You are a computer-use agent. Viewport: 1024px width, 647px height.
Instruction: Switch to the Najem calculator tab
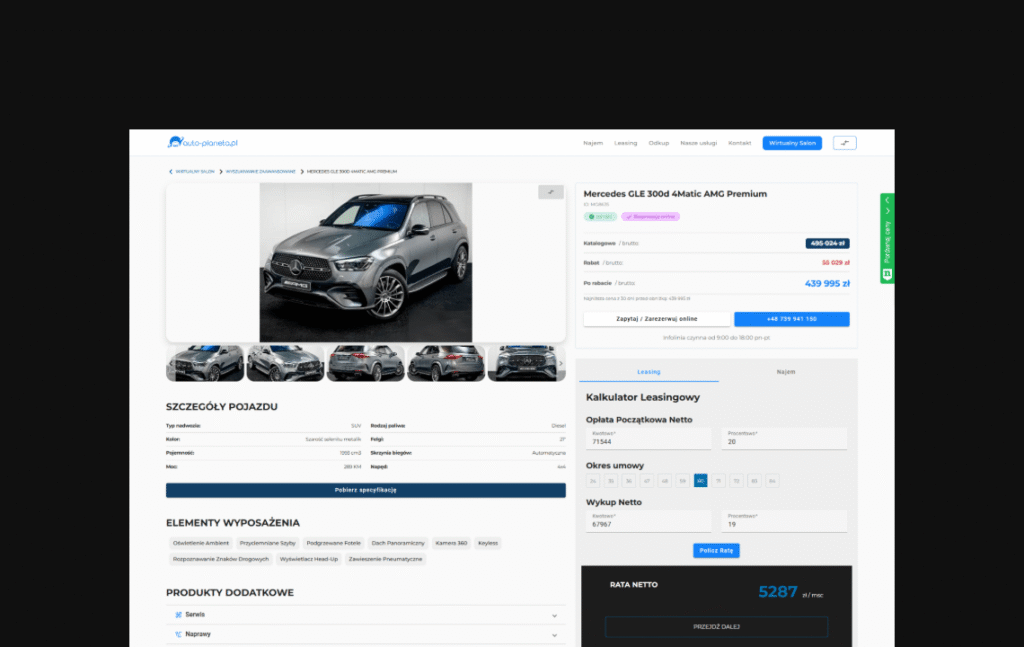click(x=786, y=371)
